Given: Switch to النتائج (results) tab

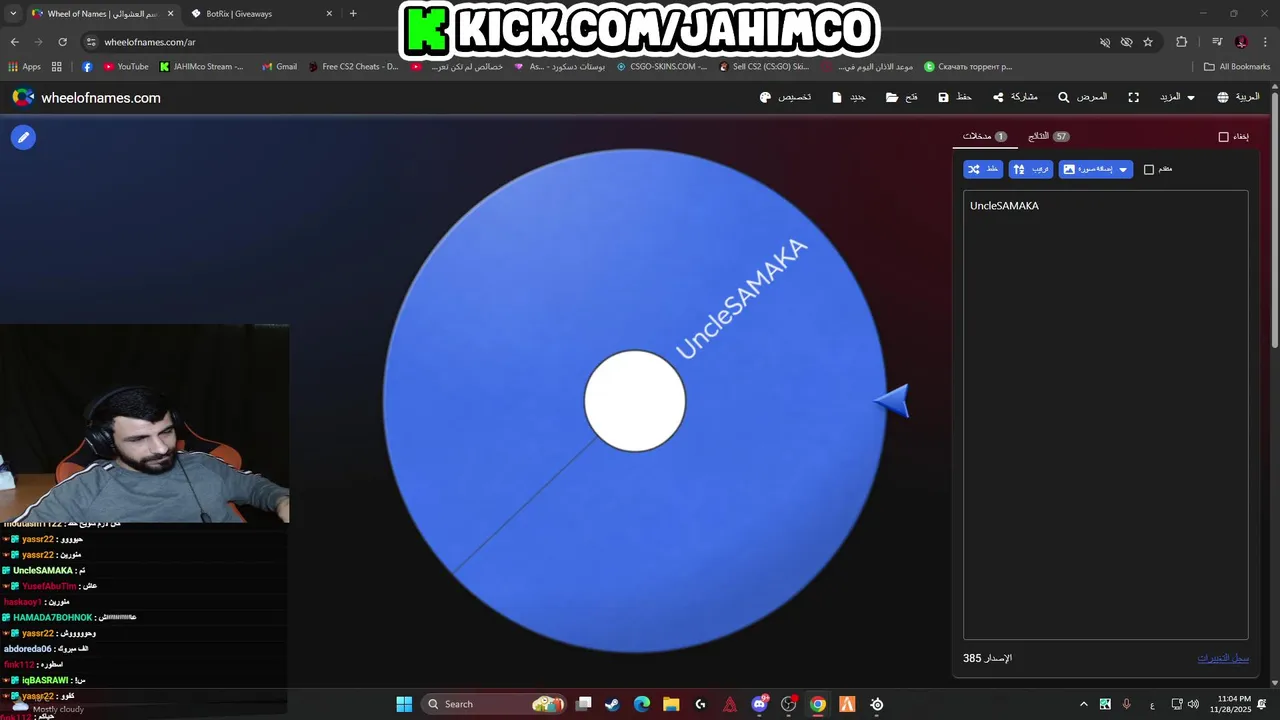Looking at the screenshot, I should pyautogui.click(x=1048, y=136).
